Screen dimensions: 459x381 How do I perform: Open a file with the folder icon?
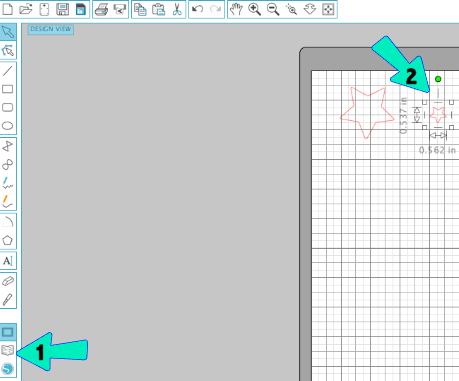[x=26, y=9]
